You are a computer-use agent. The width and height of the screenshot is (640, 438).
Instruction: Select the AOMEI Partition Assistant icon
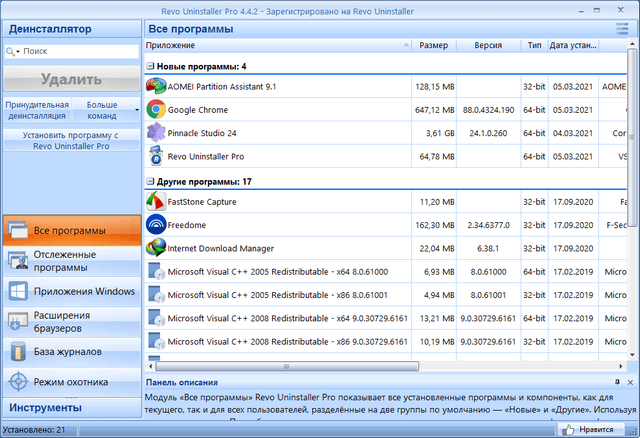[x=156, y=86]
